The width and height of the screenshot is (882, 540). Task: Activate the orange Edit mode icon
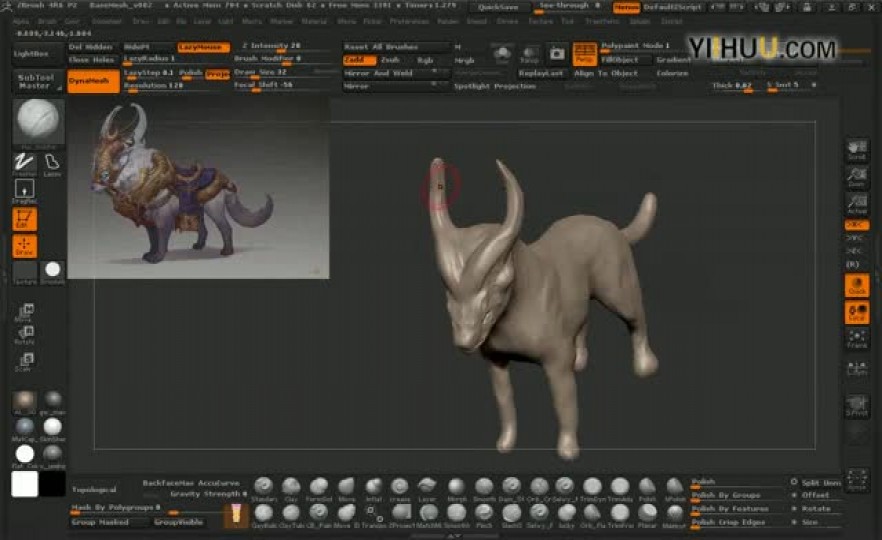[x=24, y=219]
